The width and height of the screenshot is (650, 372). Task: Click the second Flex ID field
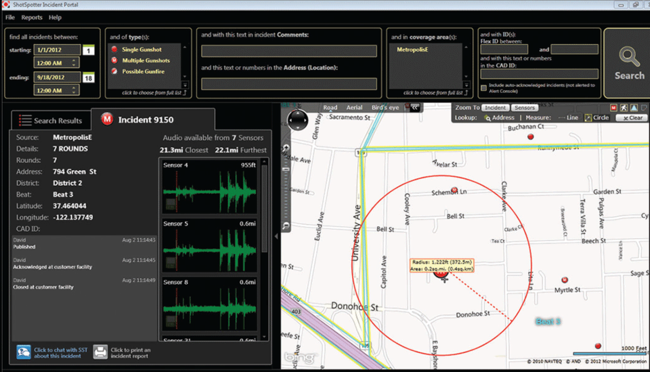click(575, 49)
